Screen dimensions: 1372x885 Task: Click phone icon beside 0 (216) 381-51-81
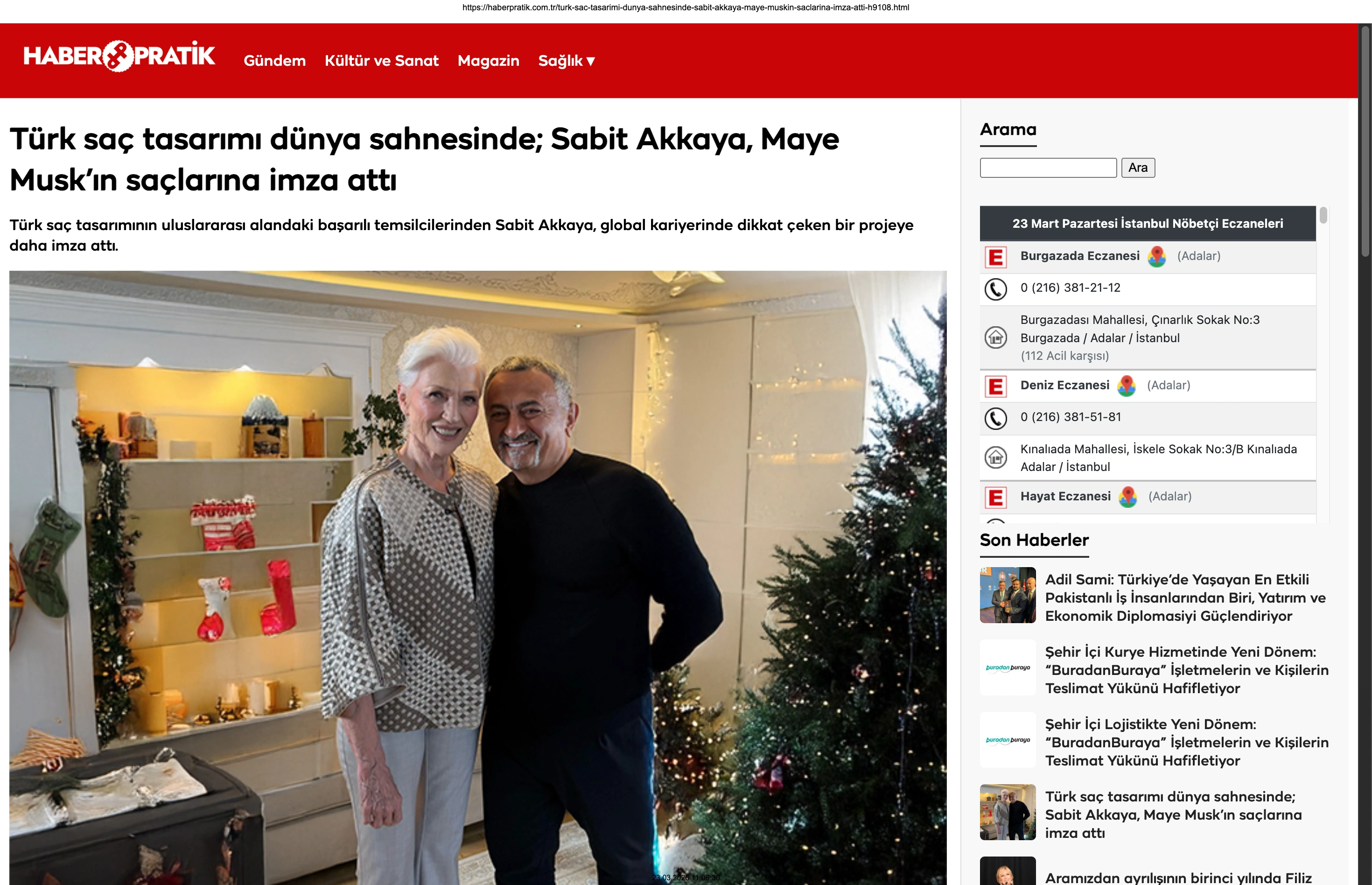pos(996,418)
